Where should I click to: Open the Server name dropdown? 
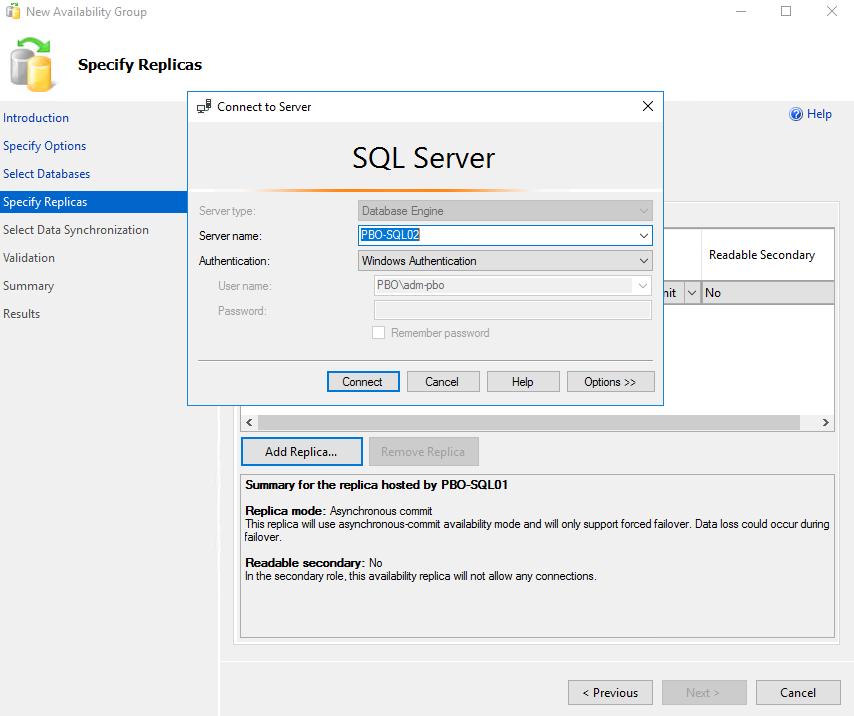(644, 236)
